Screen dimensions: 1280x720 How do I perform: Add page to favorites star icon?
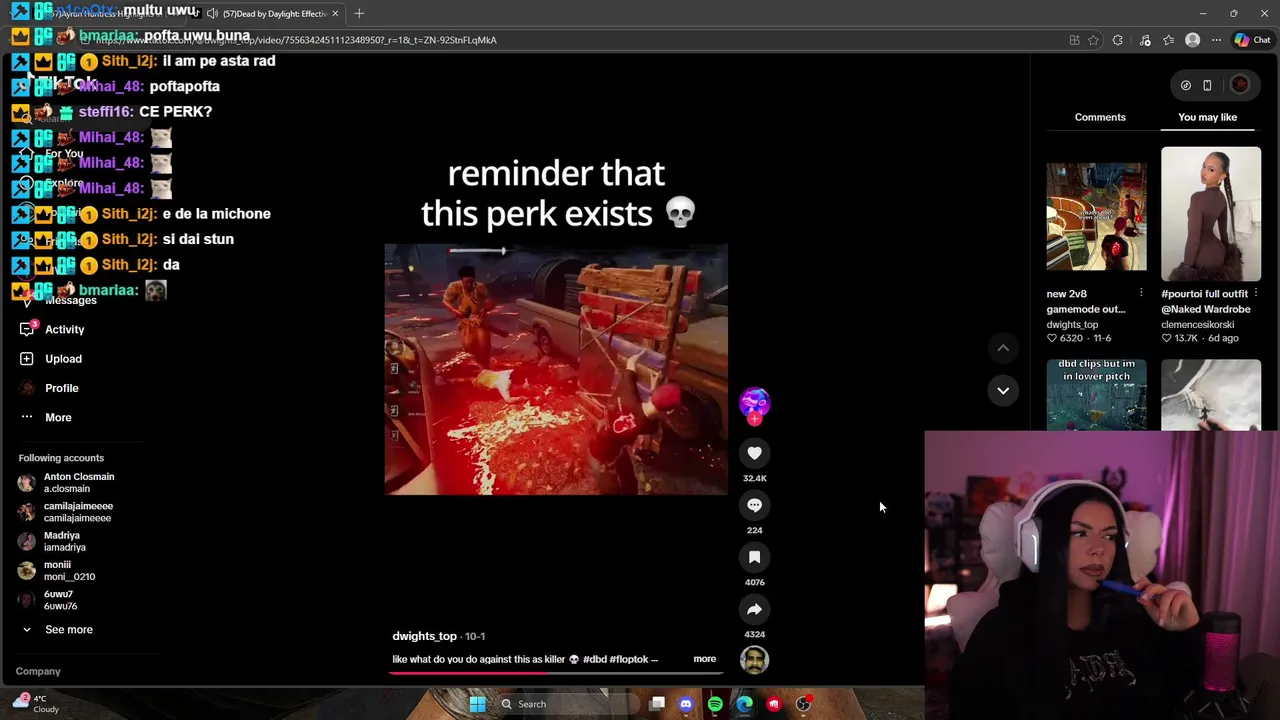pos(1093,40)
